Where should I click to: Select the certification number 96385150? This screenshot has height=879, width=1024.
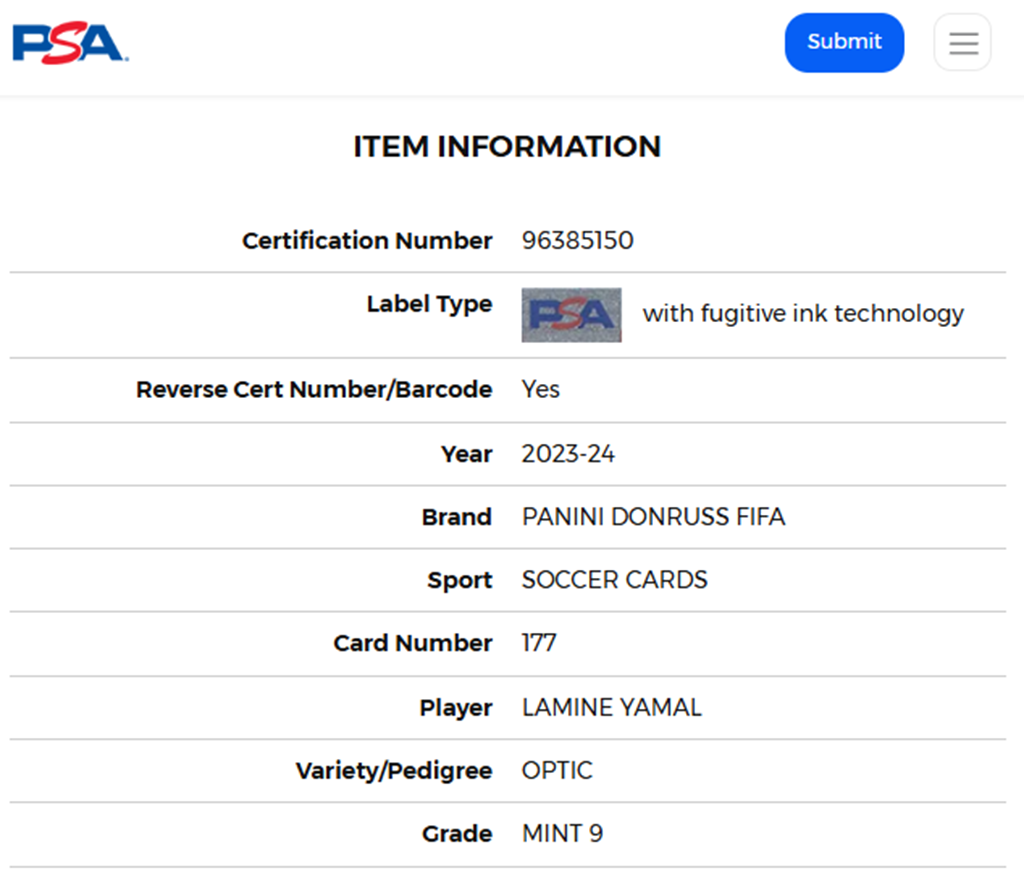(x=577, y=241)
